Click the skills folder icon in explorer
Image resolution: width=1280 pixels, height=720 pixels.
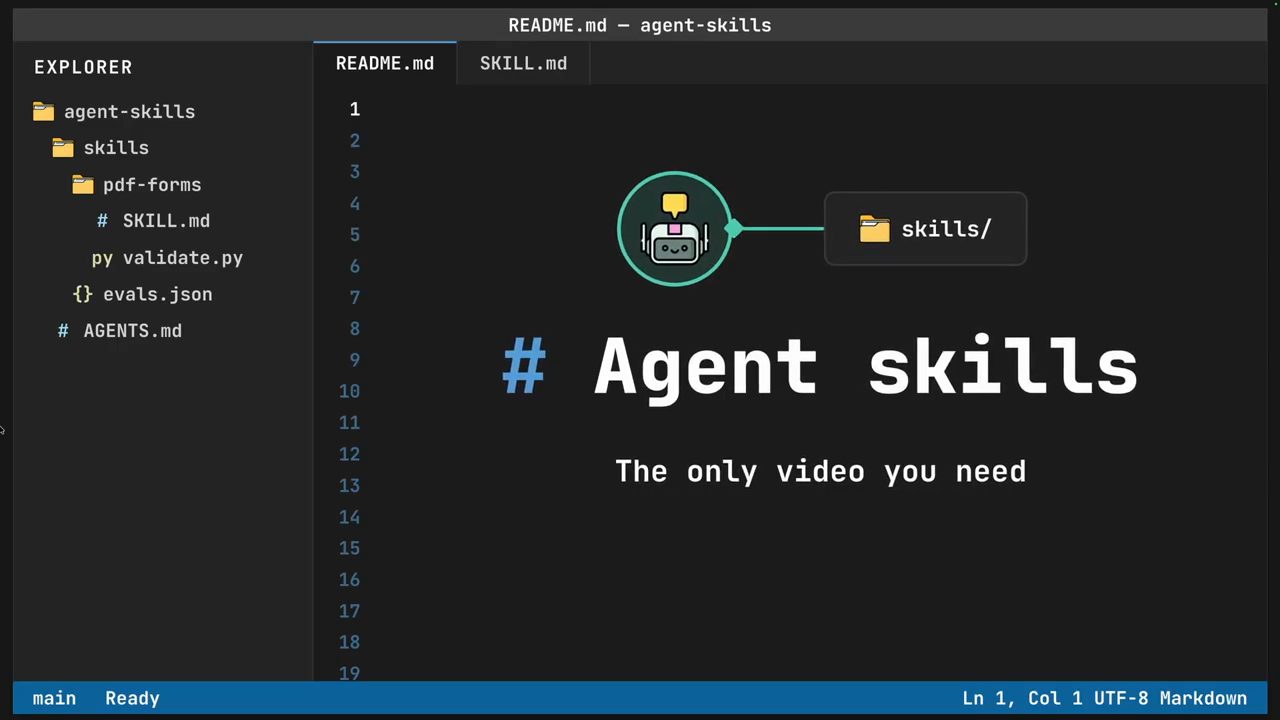pos(63,148)
